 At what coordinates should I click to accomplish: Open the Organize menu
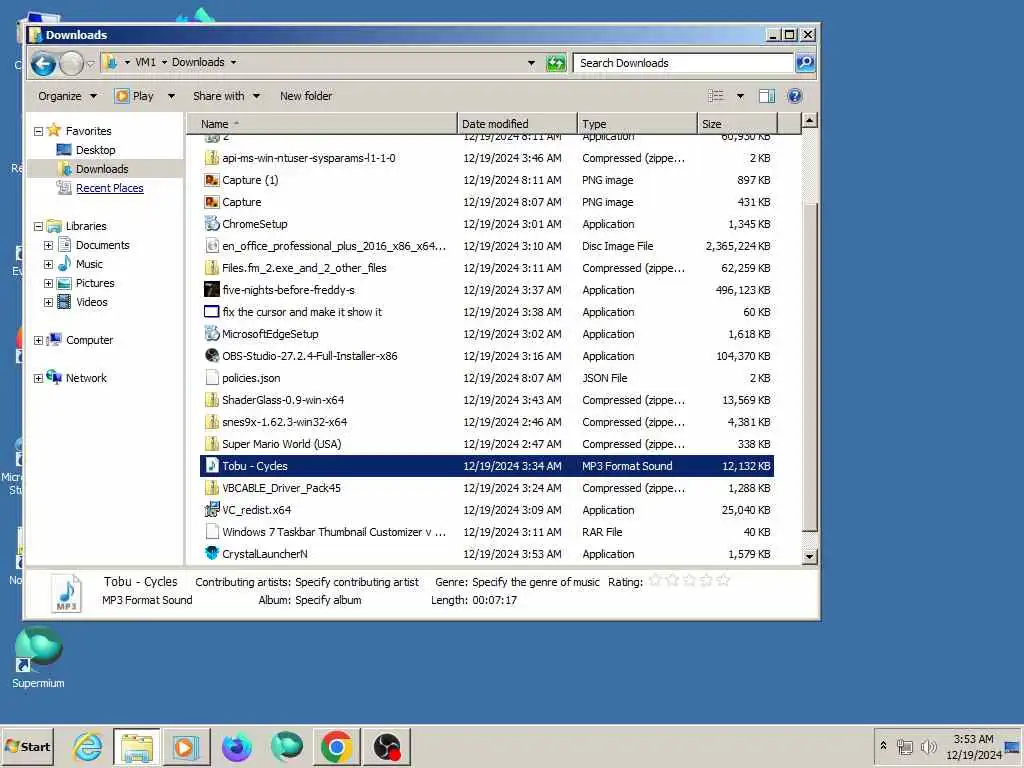[67, 96]
